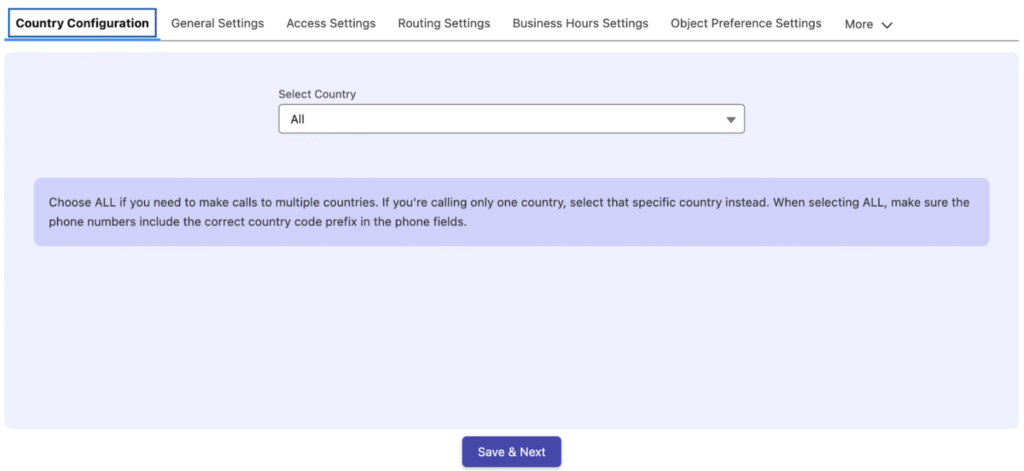
Task: Click the Select Country dropdown arrow
Action: (x=731, y=120)
